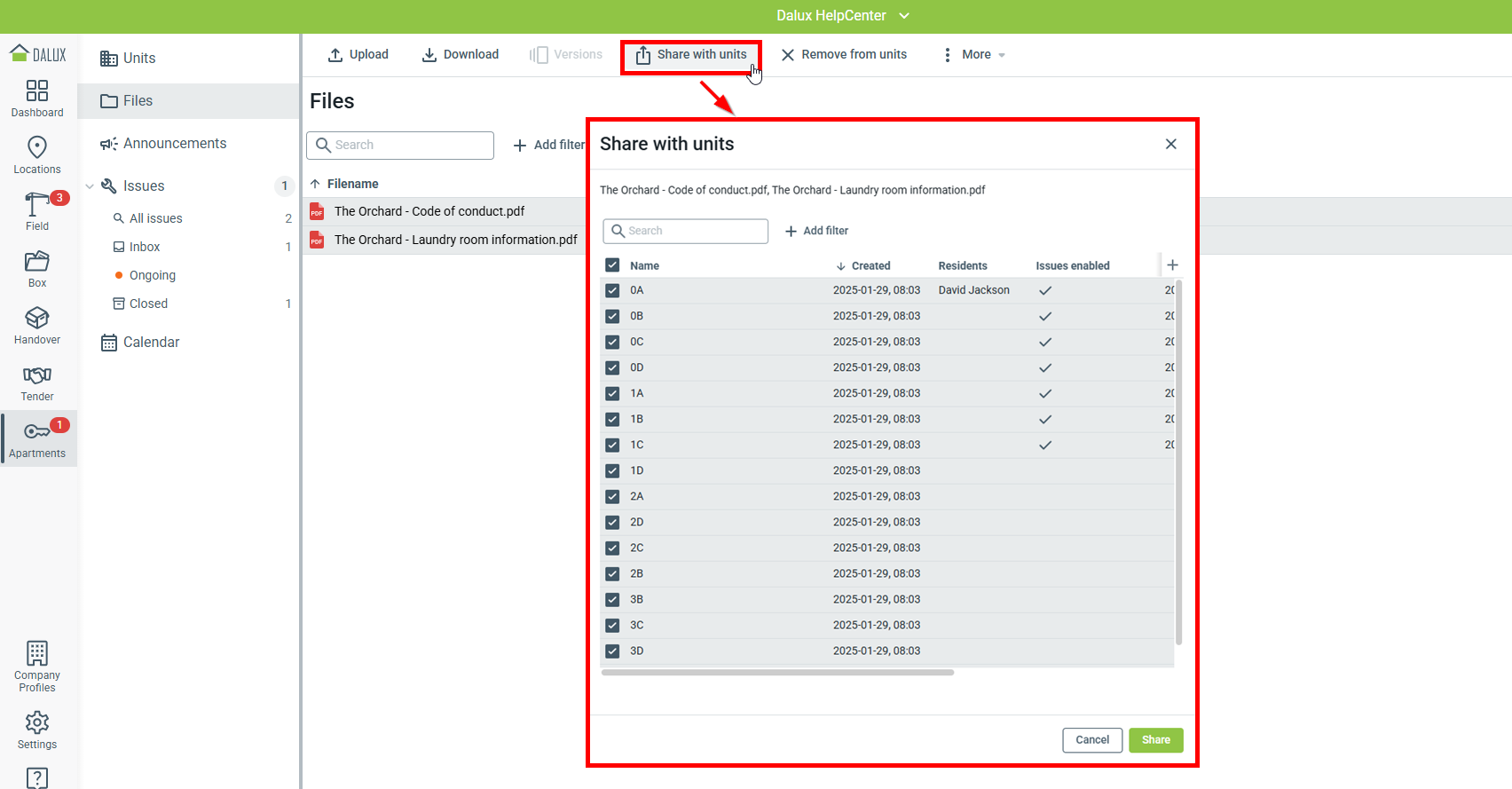This screenshot has height=789, width=1512.
Task: Expand the More actions dropdown
Action: [975, 55]
